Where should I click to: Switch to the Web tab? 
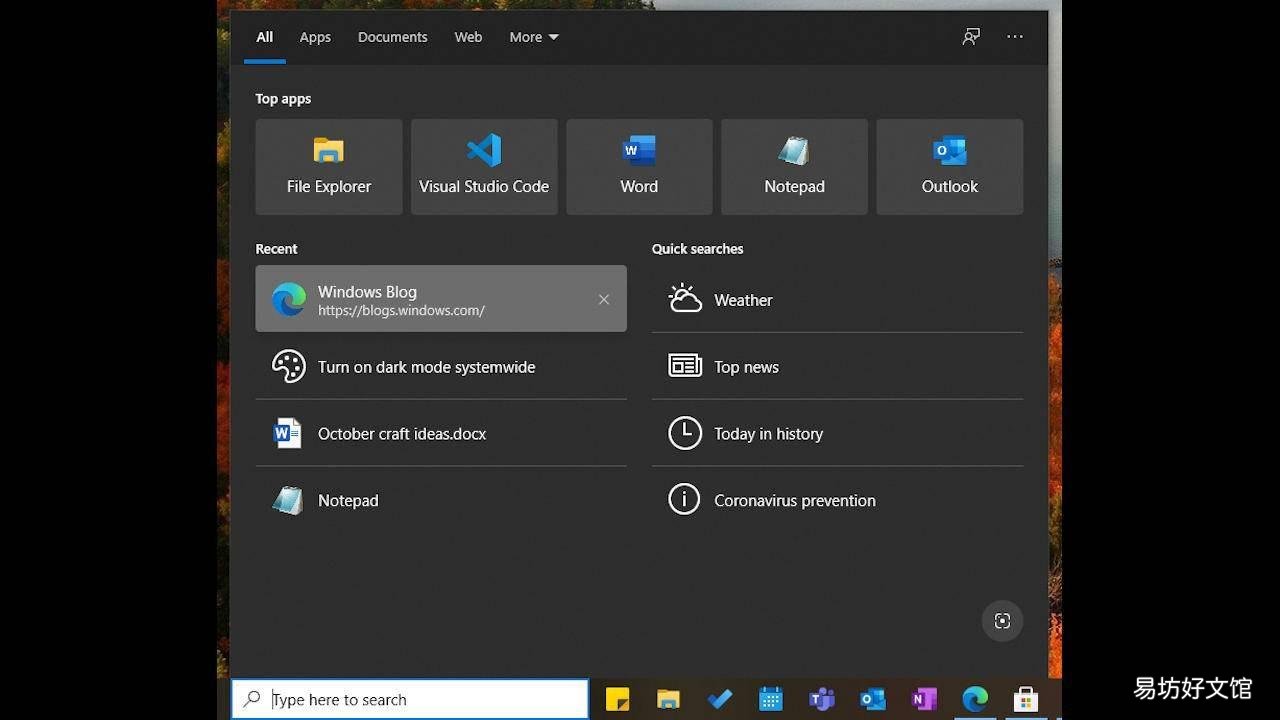(x=468, y=37)
